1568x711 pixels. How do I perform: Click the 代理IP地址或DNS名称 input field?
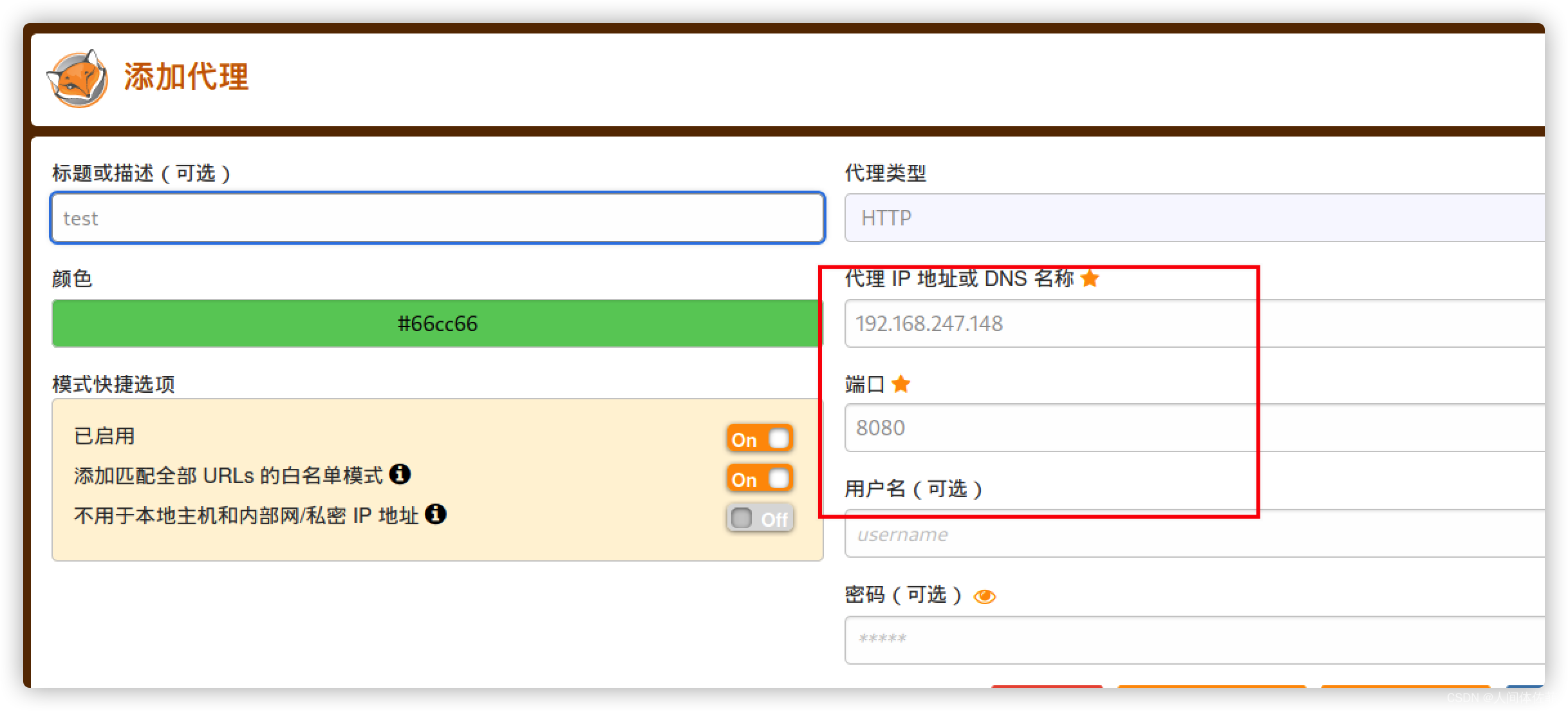pos(1050,322)
